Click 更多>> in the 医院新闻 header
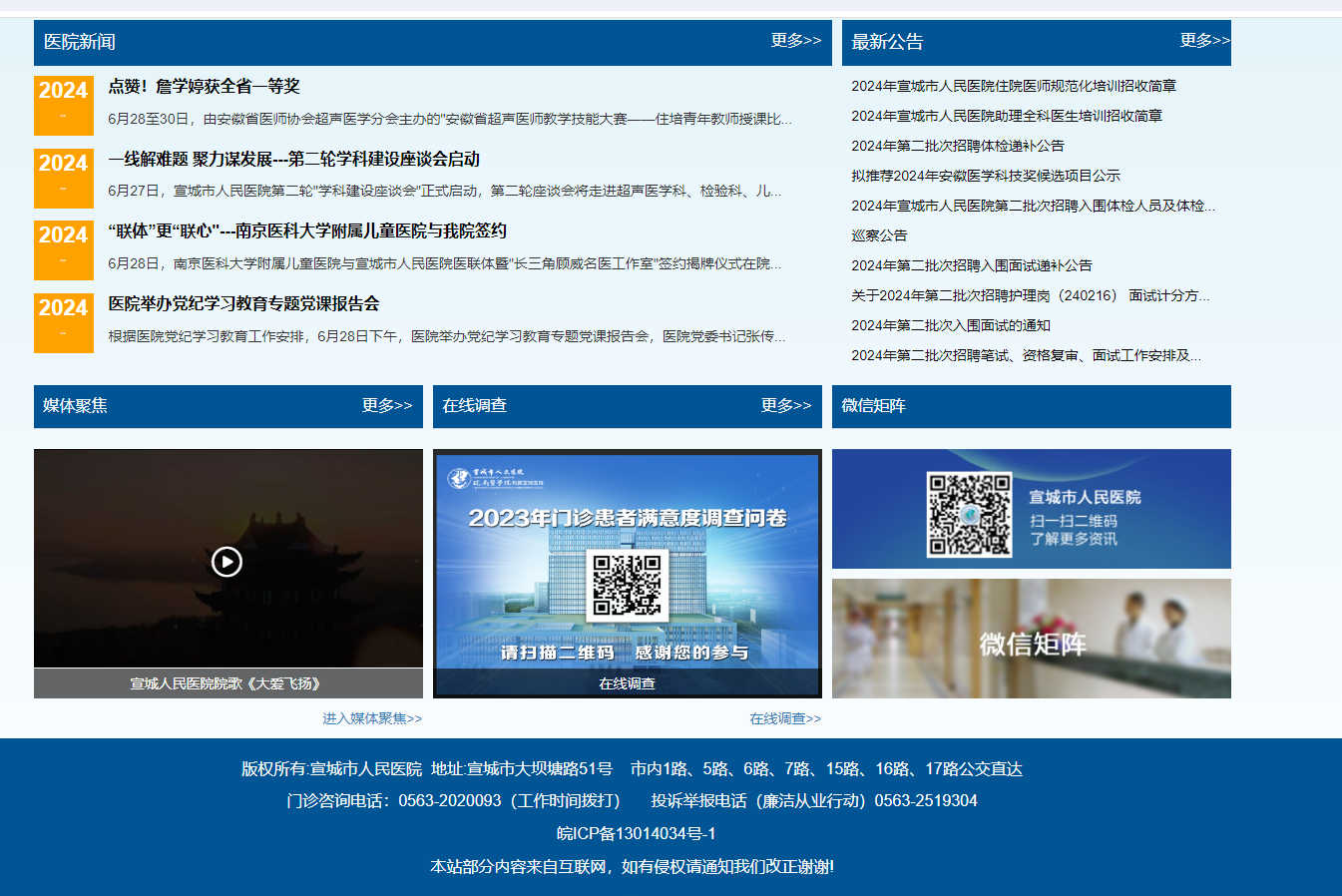The width and height of the screenshot is (1342, 896). click(x=795, y=41)
